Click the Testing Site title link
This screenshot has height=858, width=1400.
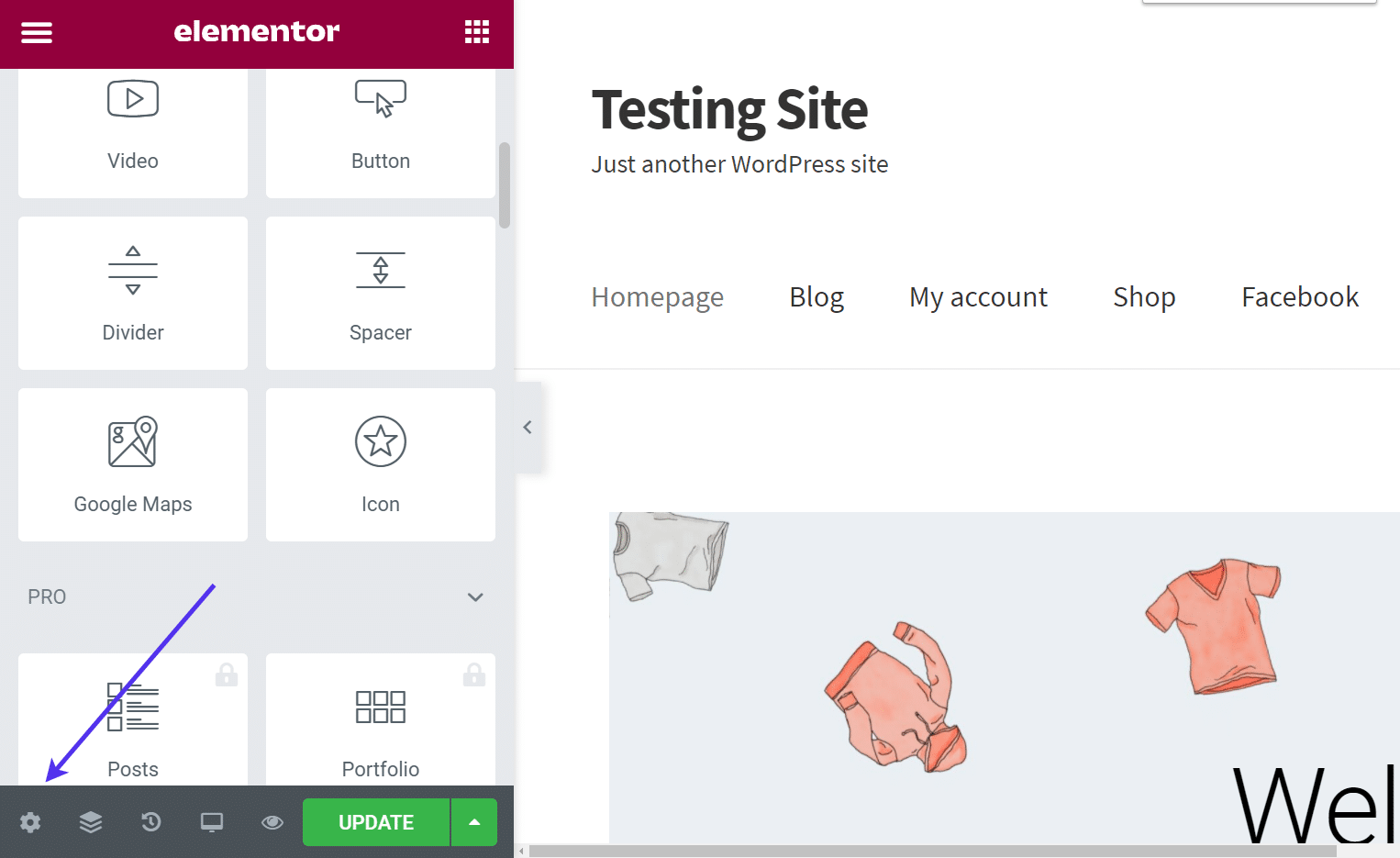tap(729, 110)
